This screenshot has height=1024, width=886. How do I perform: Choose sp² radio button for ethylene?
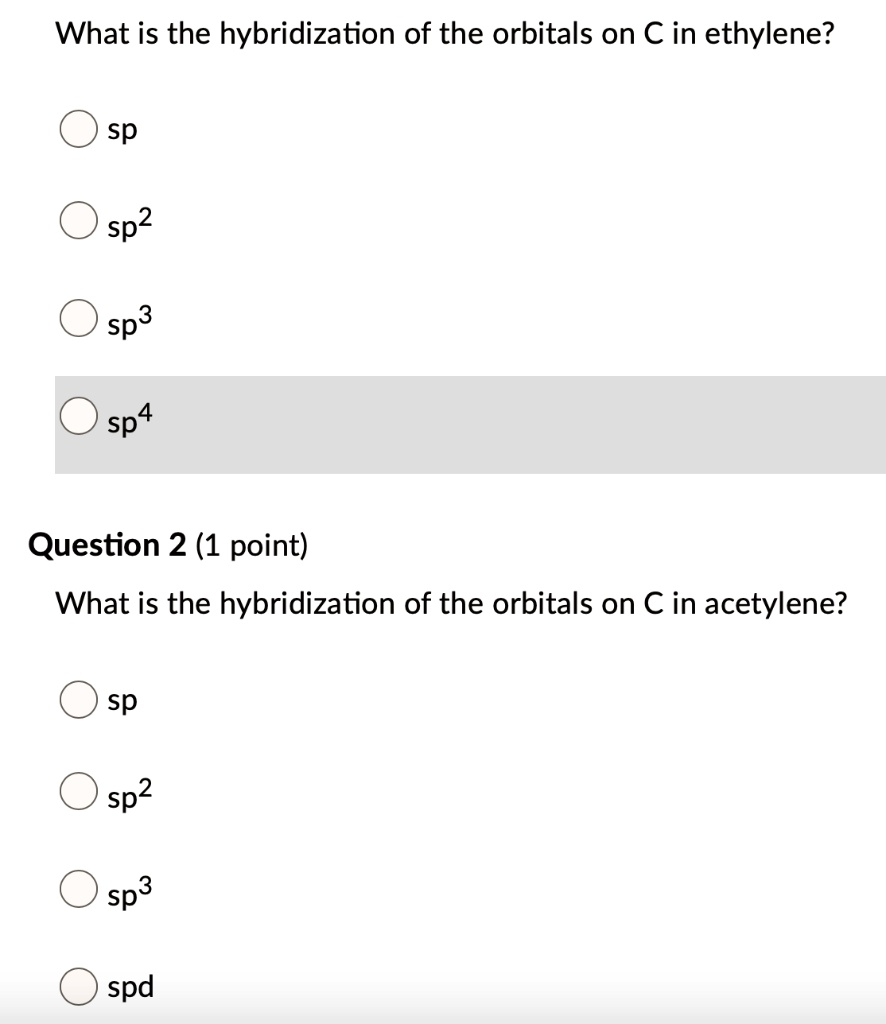[x=79, y=220]
